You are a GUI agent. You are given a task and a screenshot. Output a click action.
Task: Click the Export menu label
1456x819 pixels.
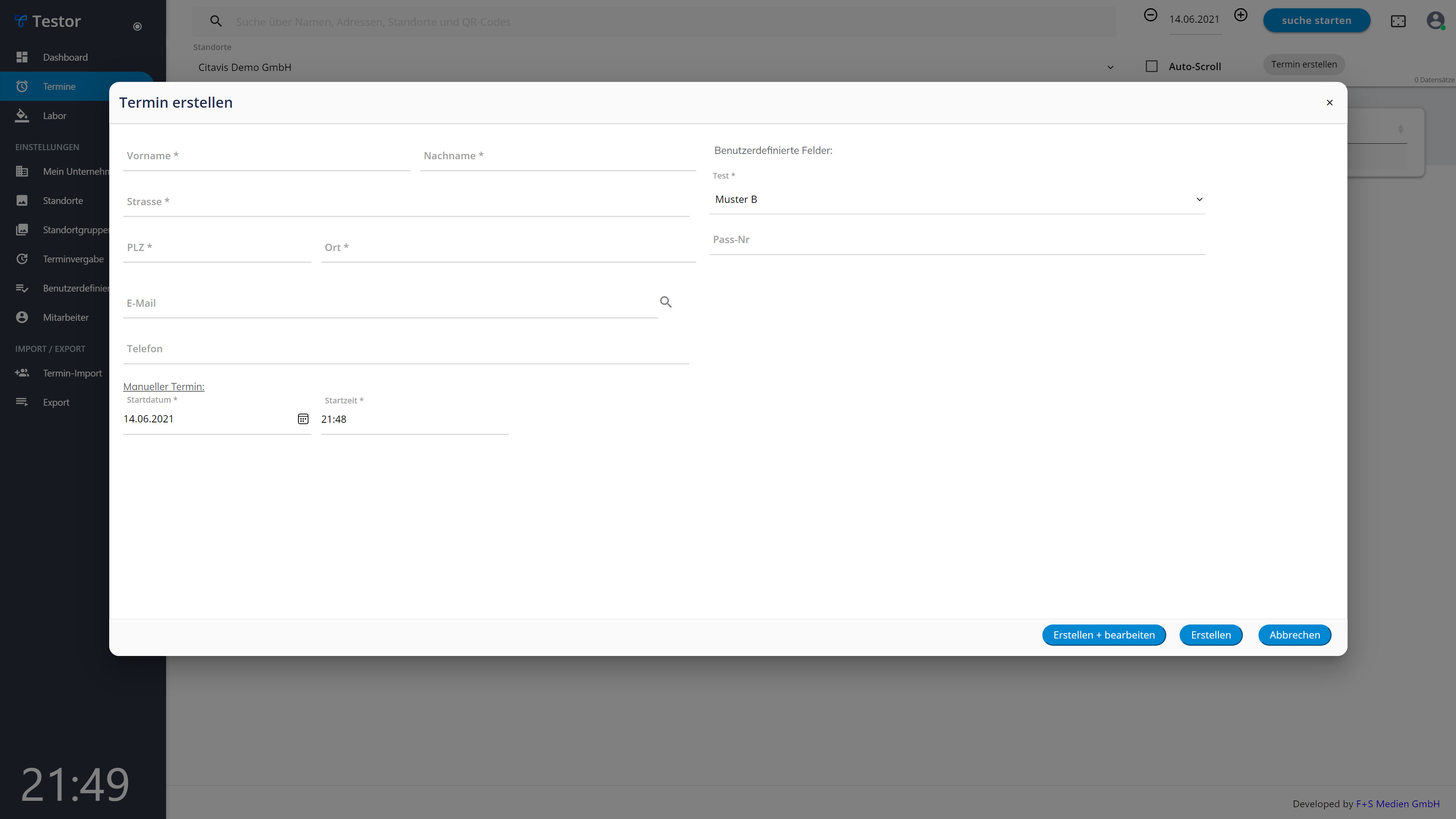click(56, 402)
